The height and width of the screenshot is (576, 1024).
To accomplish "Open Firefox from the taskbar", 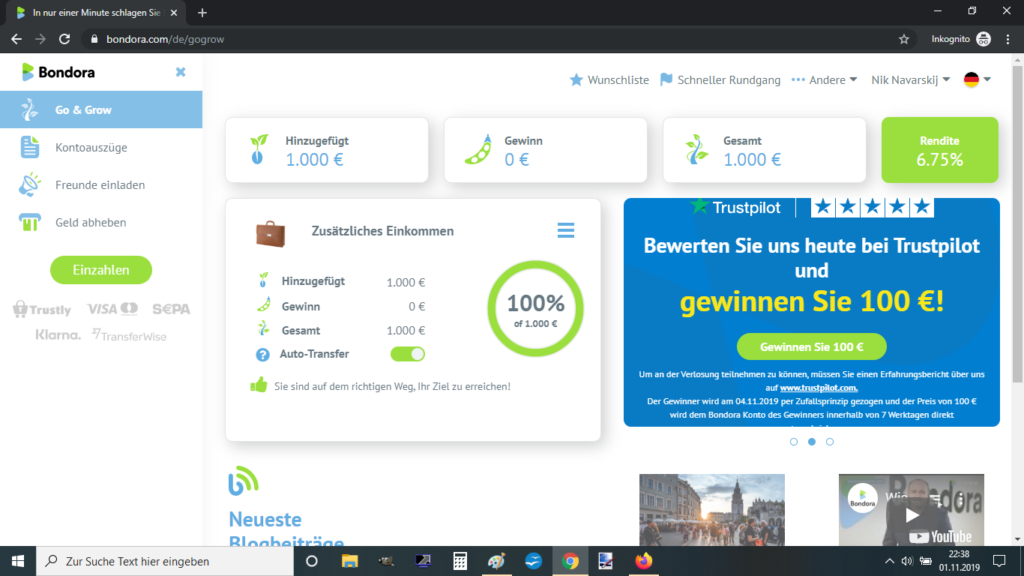I will point(643,561).
